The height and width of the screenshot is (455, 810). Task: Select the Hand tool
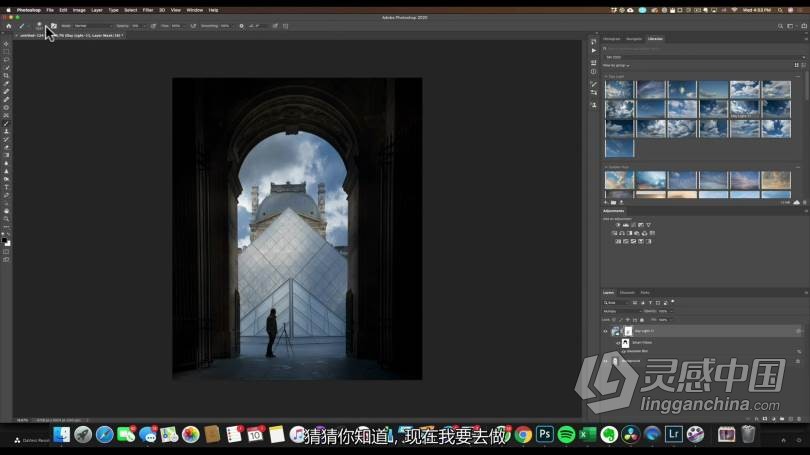pos(6,211)
